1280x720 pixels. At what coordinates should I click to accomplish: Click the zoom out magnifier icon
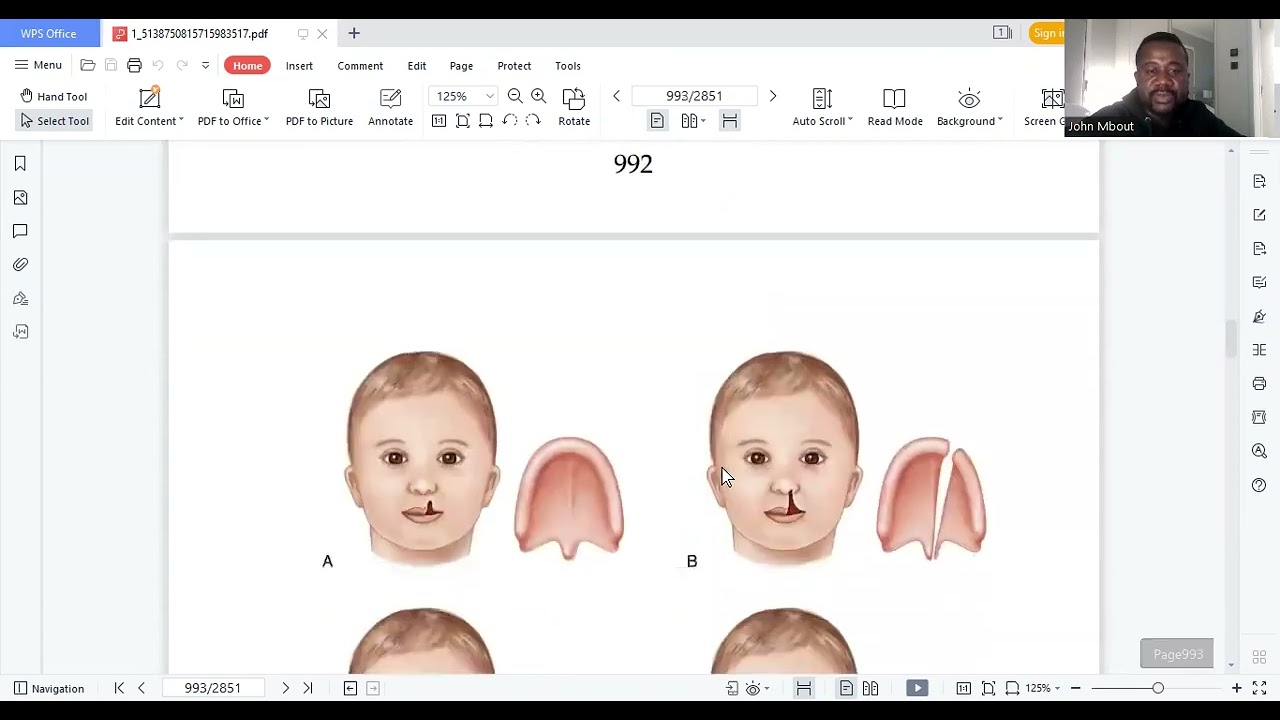[x=515, y=96]
